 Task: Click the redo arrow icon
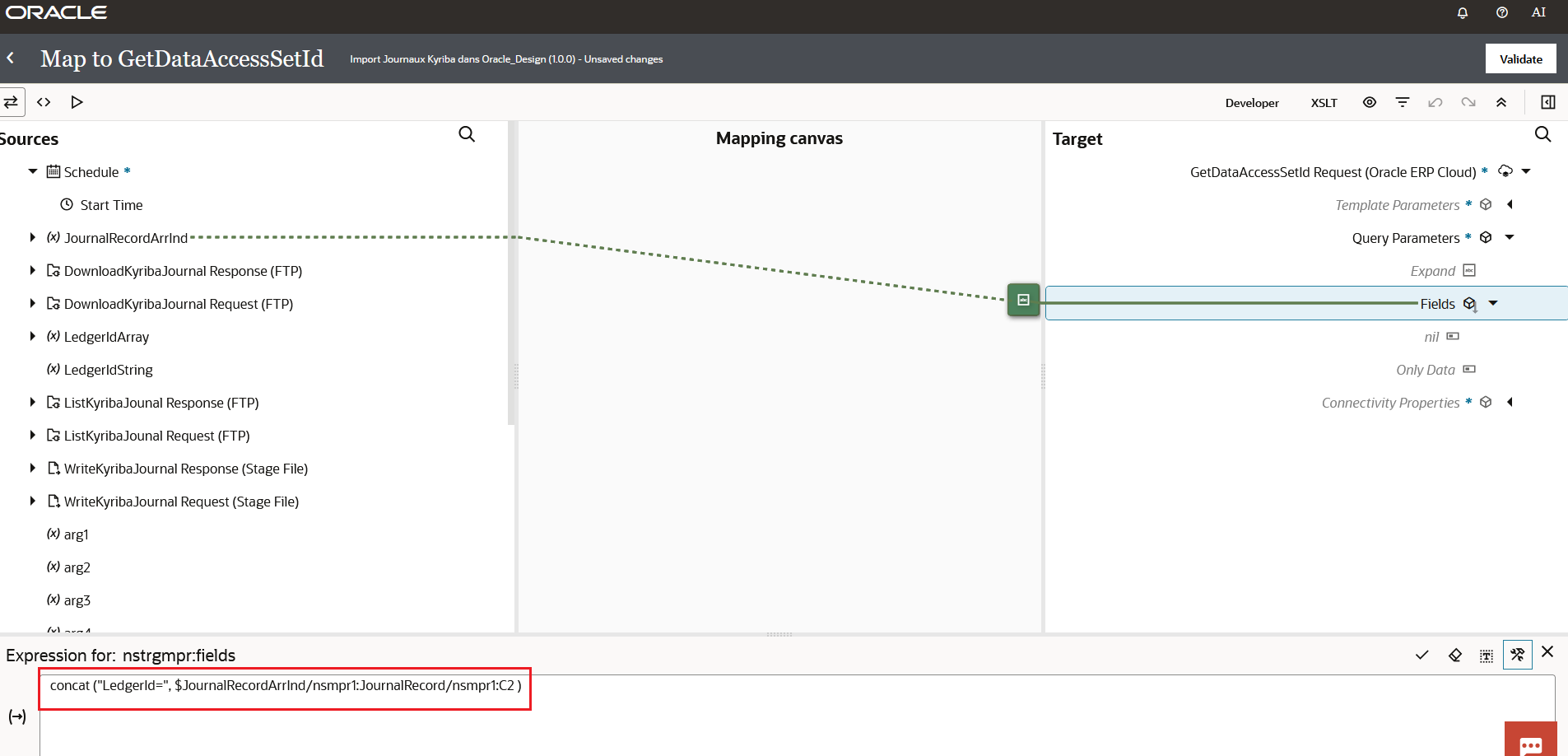tap(1468, 102)
